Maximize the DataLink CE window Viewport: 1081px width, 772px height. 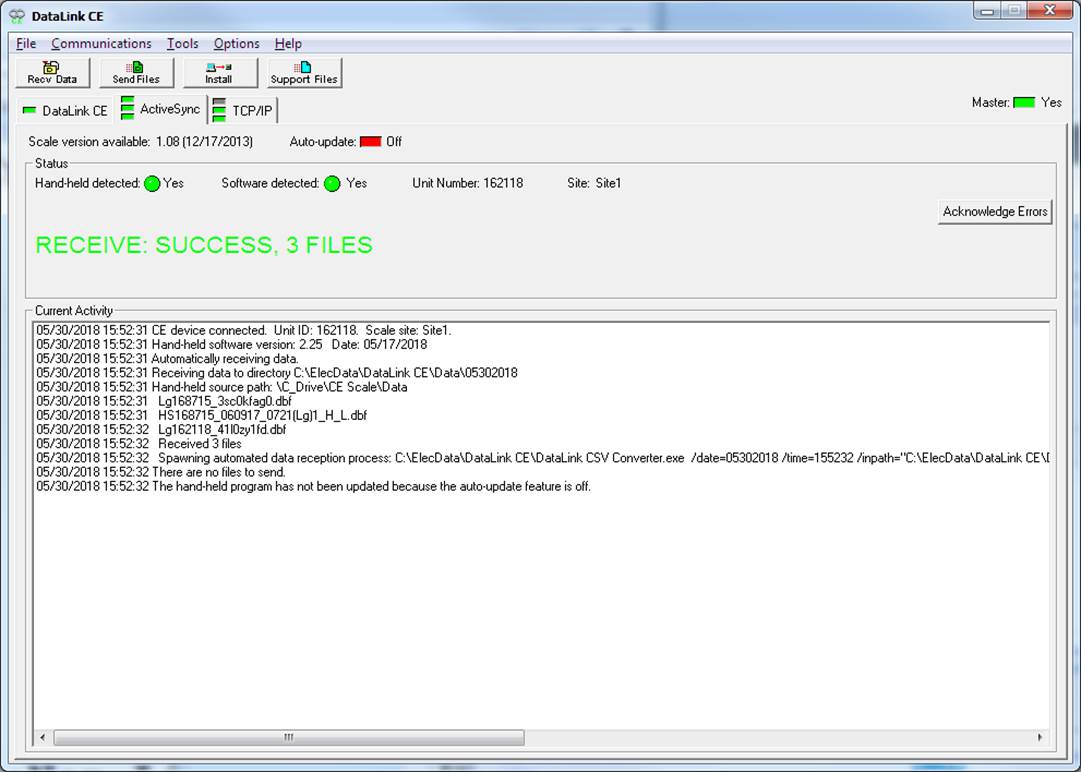tap(1015, 10)
